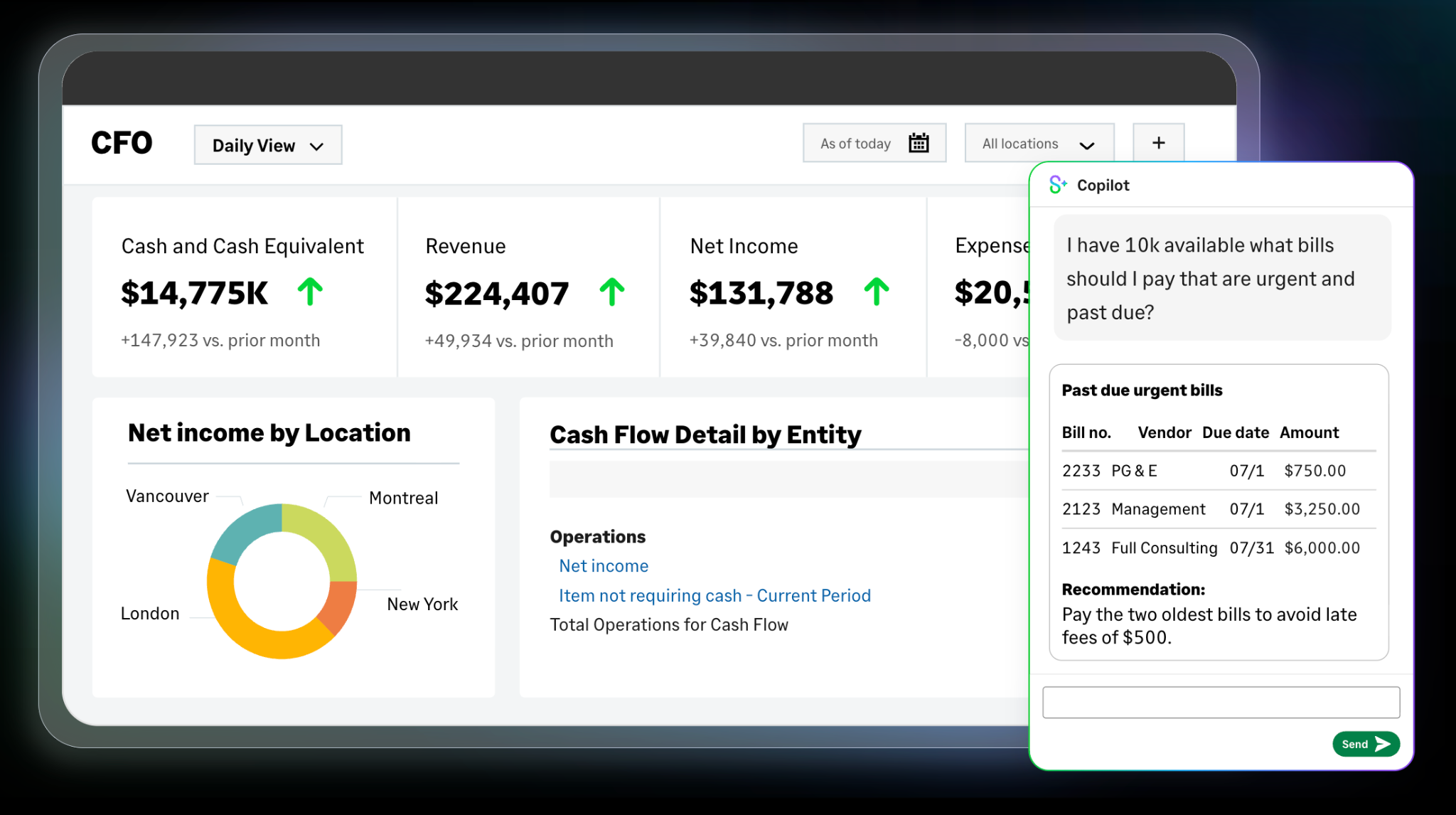Click the green arrow next to $14,775K
1456x815 pixels.
click(310, 292)
